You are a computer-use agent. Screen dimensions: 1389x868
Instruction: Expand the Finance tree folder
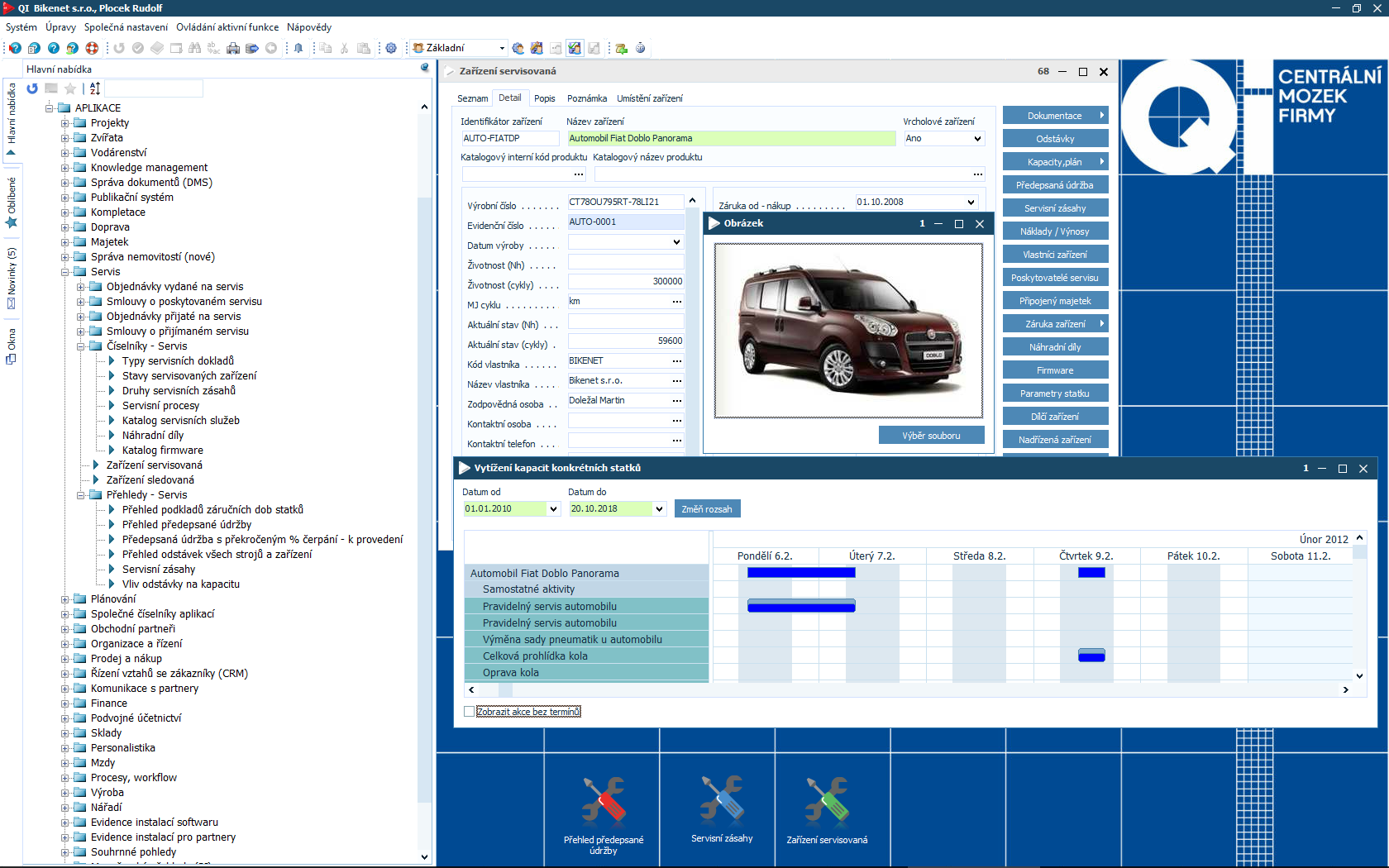pyautogui.click(x=65, y=703)
